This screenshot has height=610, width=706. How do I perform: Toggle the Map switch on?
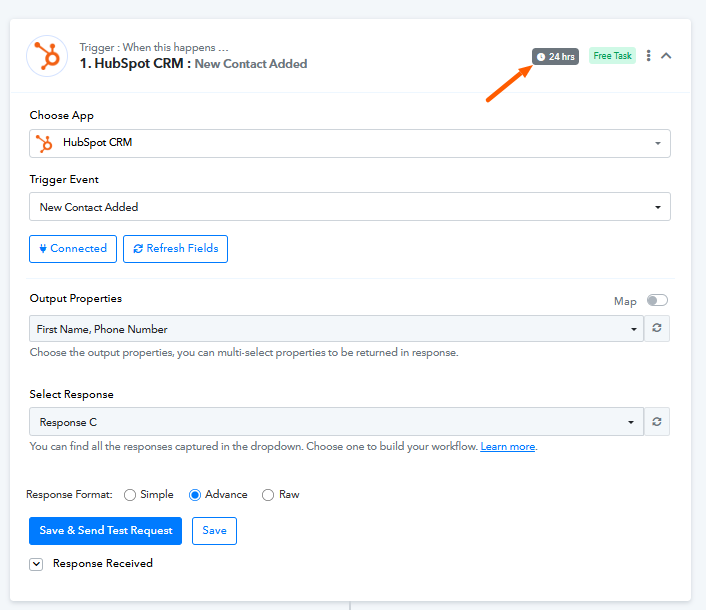click(657, 300)
